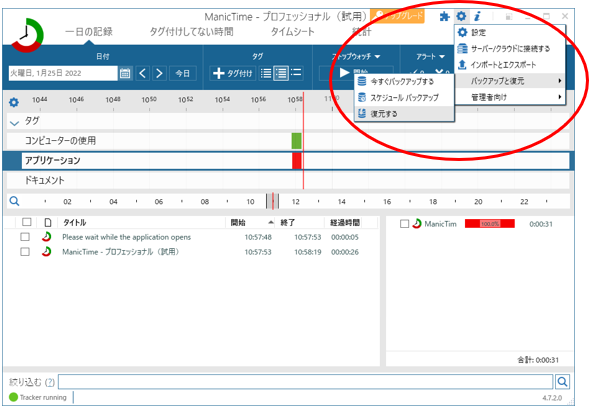Switch to タグ付けしてない時間 tab
The width and height of the screenshot is (590, 409).
point(192,32)
